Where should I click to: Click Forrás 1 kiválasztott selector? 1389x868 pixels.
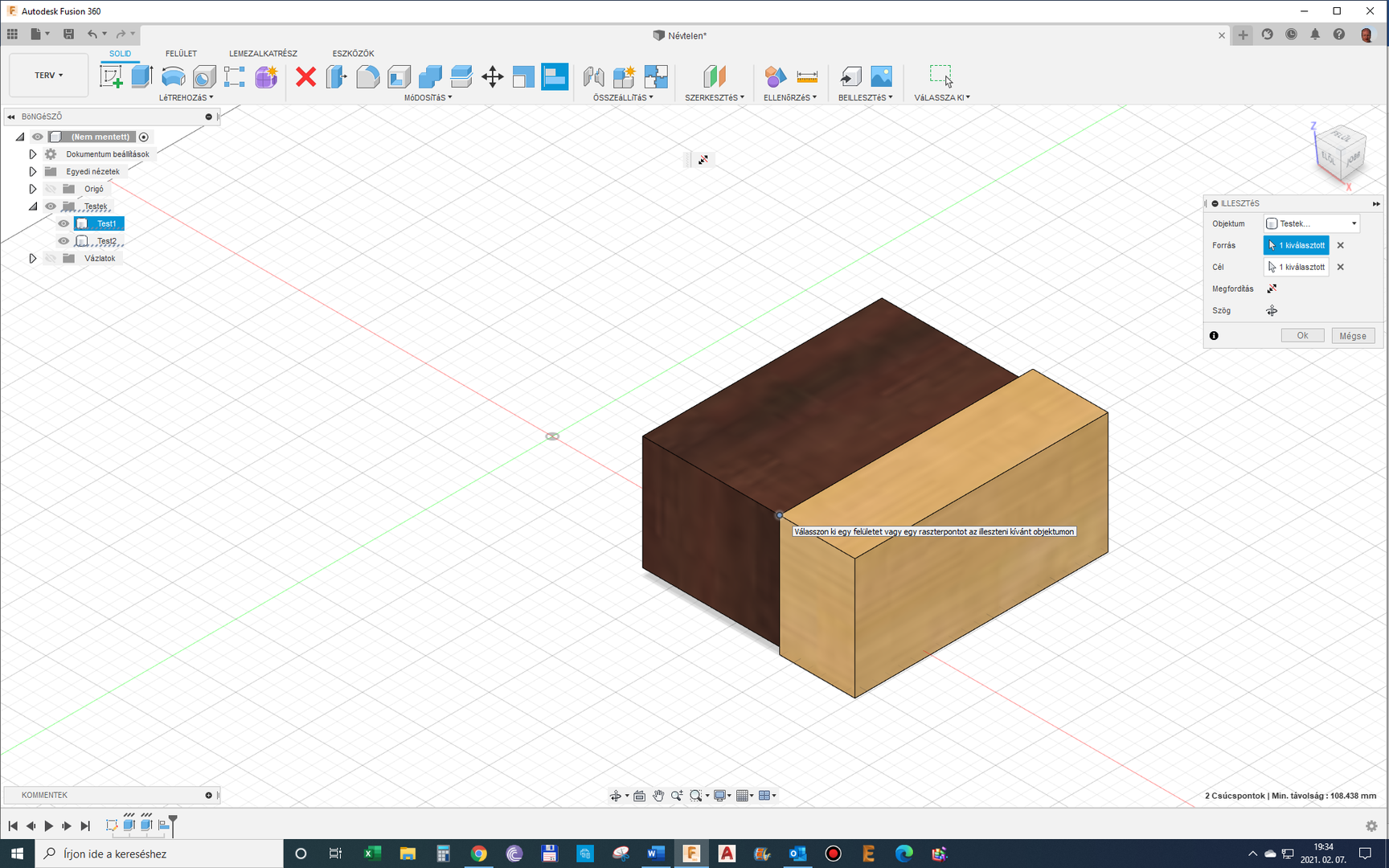click(x=1296, y=245)
